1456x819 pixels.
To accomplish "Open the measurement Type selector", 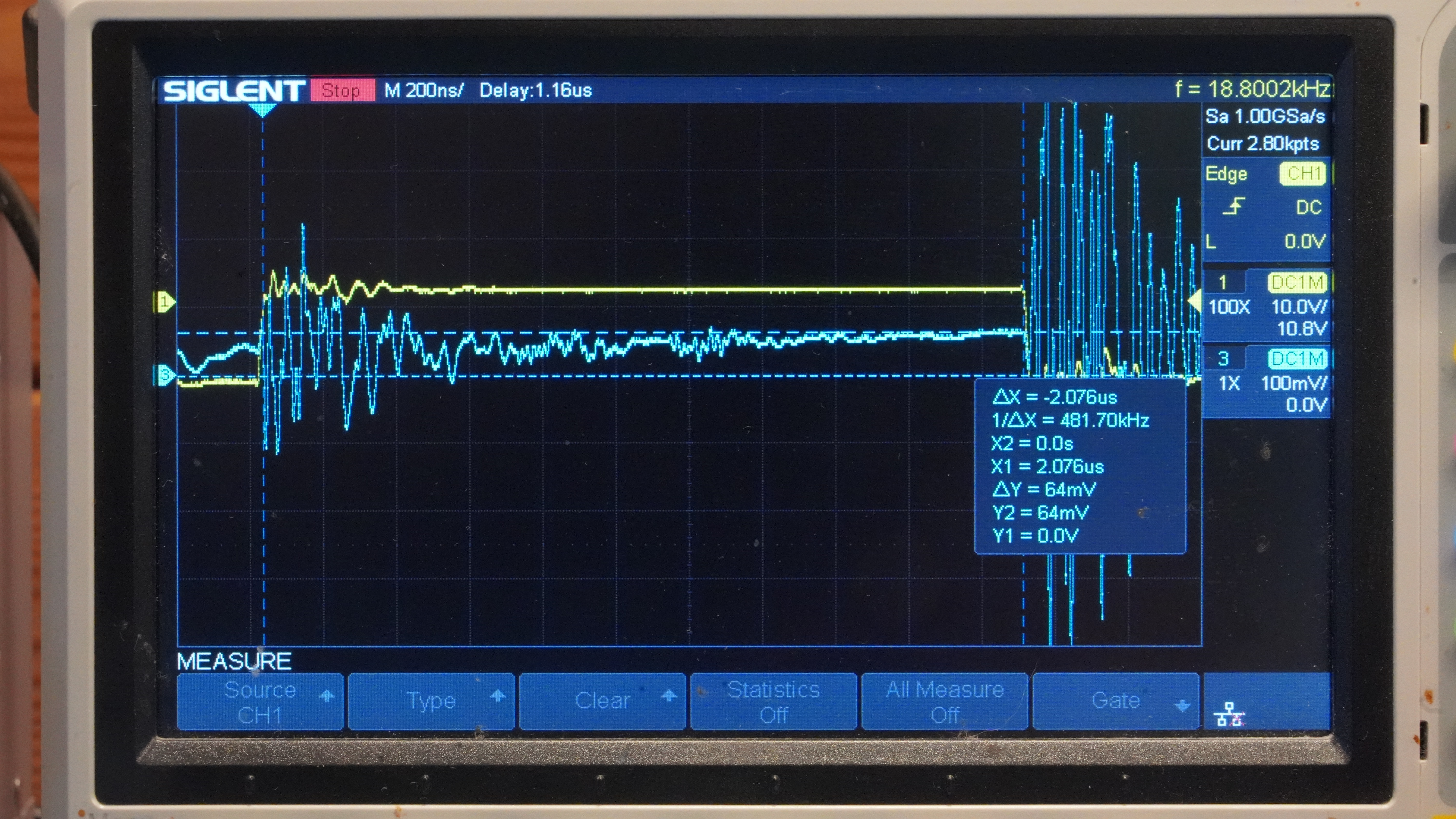I will 431,701.
